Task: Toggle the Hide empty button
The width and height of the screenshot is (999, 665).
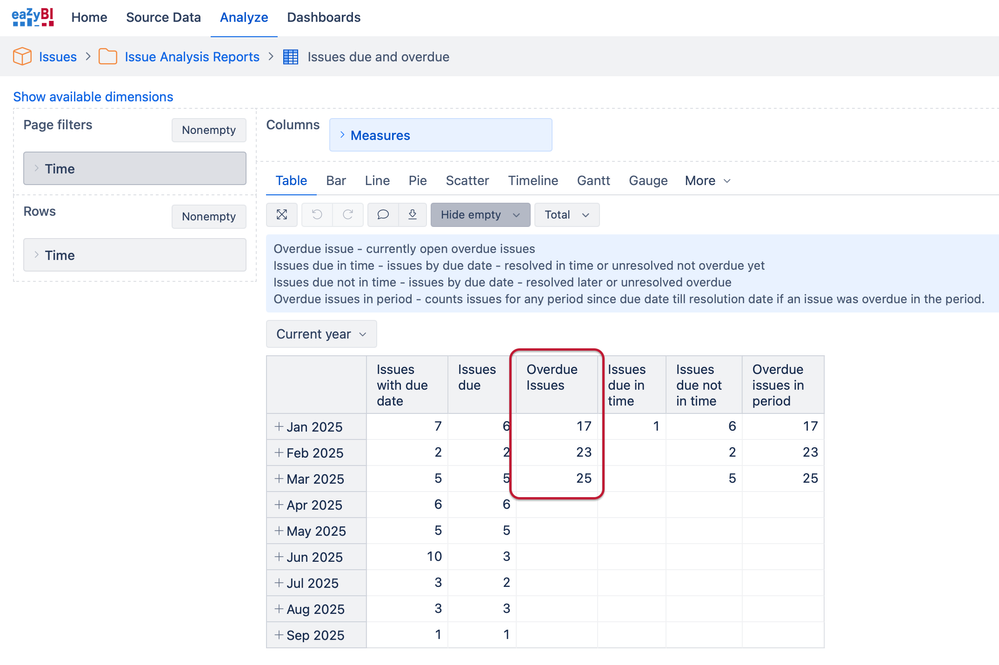Action: click(480, 215)
